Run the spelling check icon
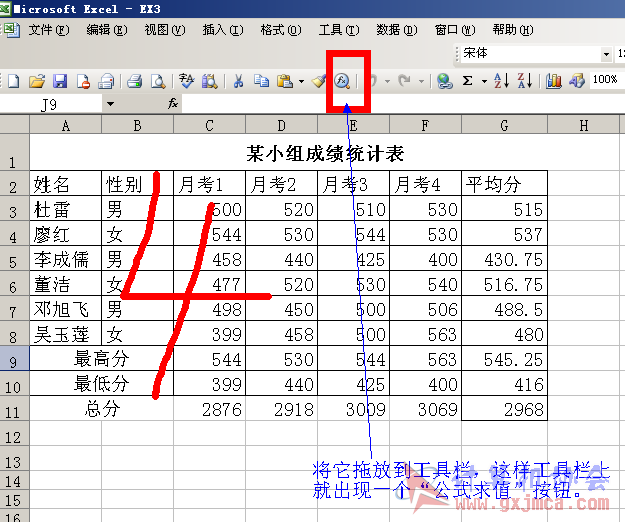 (187, 81)
